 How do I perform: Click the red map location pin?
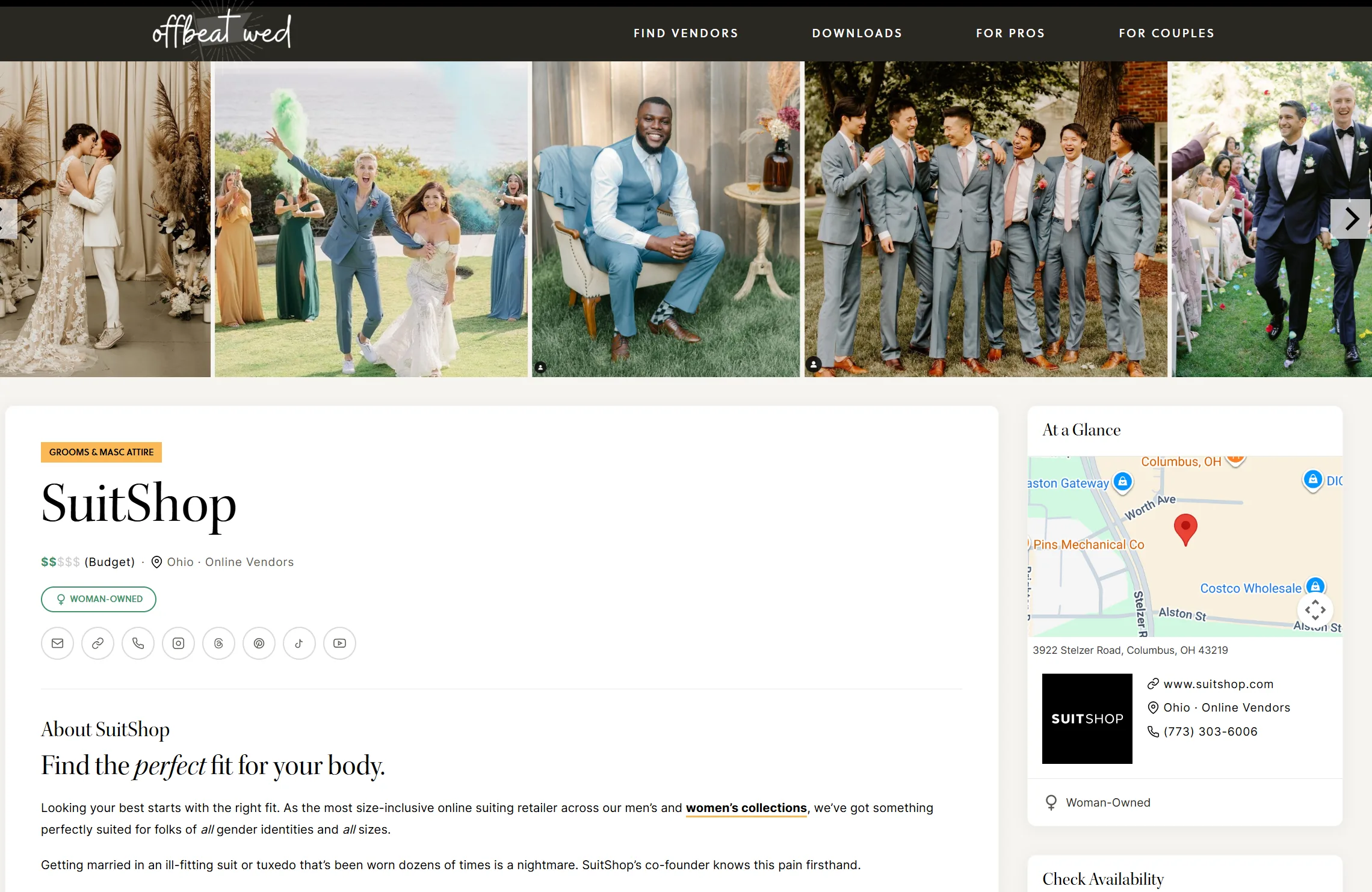1185,529
